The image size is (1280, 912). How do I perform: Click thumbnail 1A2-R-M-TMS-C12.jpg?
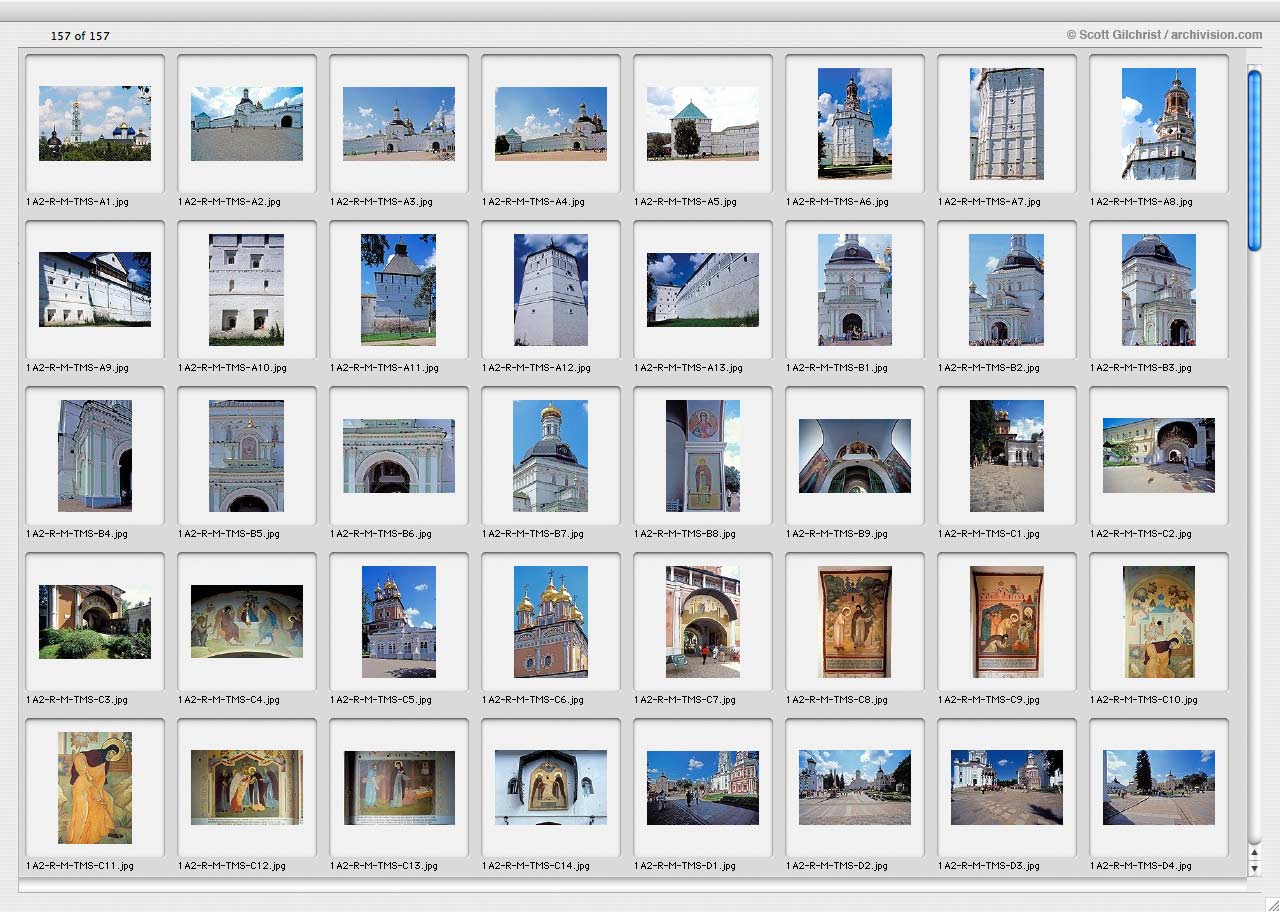click(247, 788)
